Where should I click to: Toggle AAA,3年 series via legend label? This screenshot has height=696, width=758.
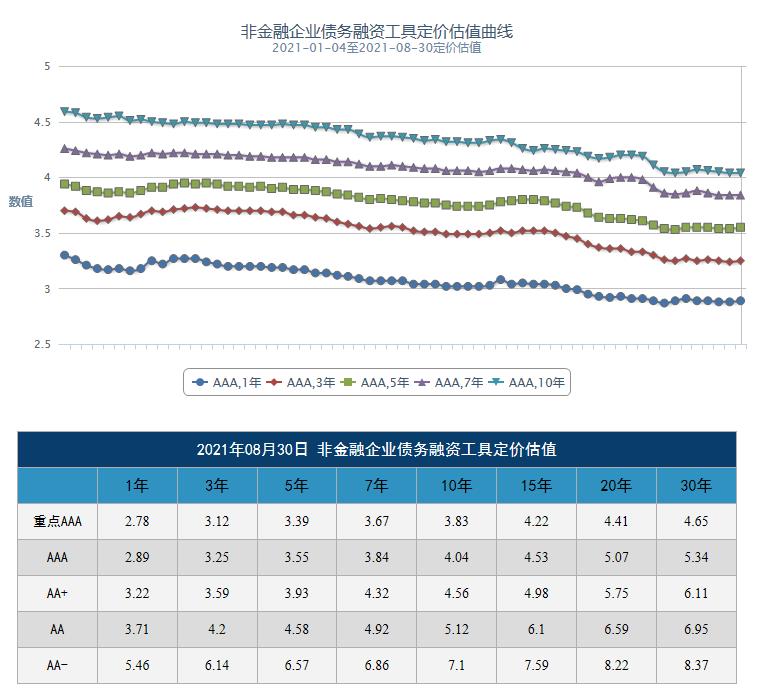[x=310, y=382]
